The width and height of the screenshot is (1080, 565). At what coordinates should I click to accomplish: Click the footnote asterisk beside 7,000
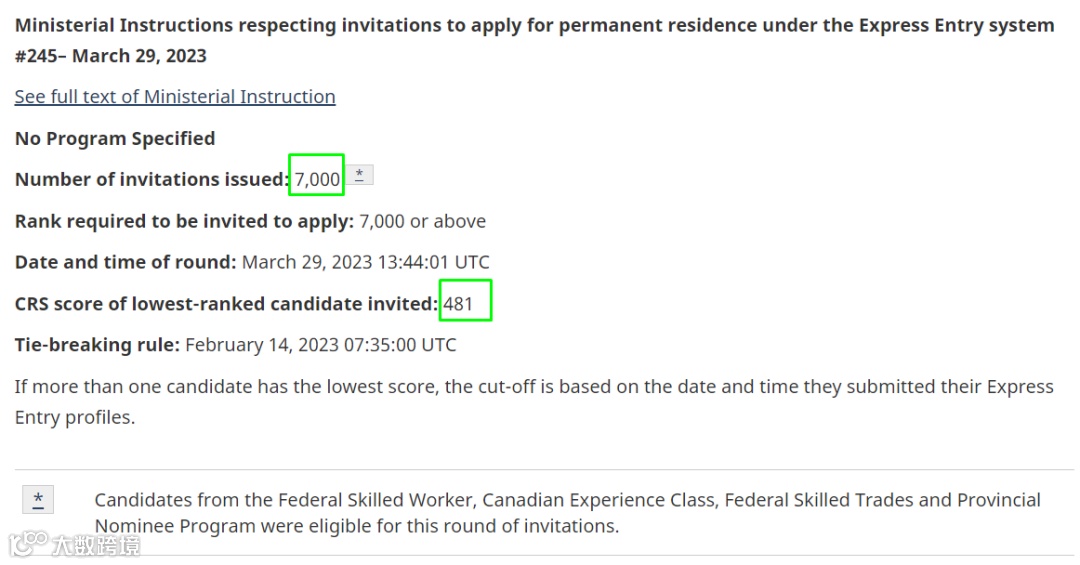pos(360,175)
